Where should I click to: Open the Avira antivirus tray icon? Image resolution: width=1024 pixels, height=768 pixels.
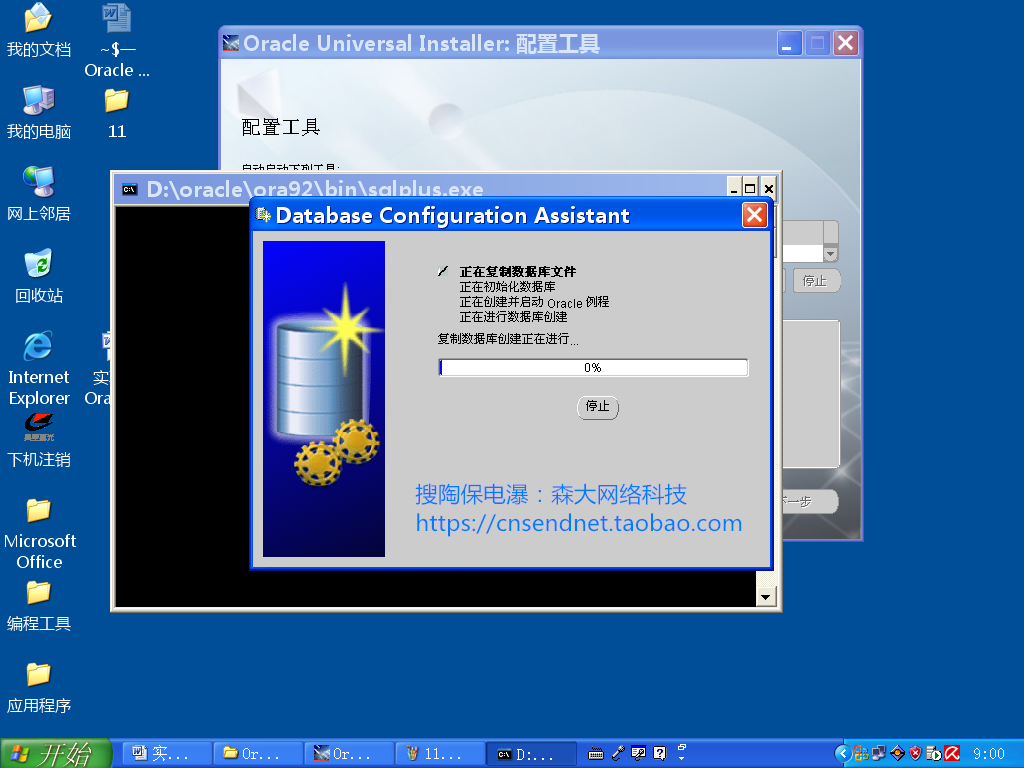click(x=952, y=753)
